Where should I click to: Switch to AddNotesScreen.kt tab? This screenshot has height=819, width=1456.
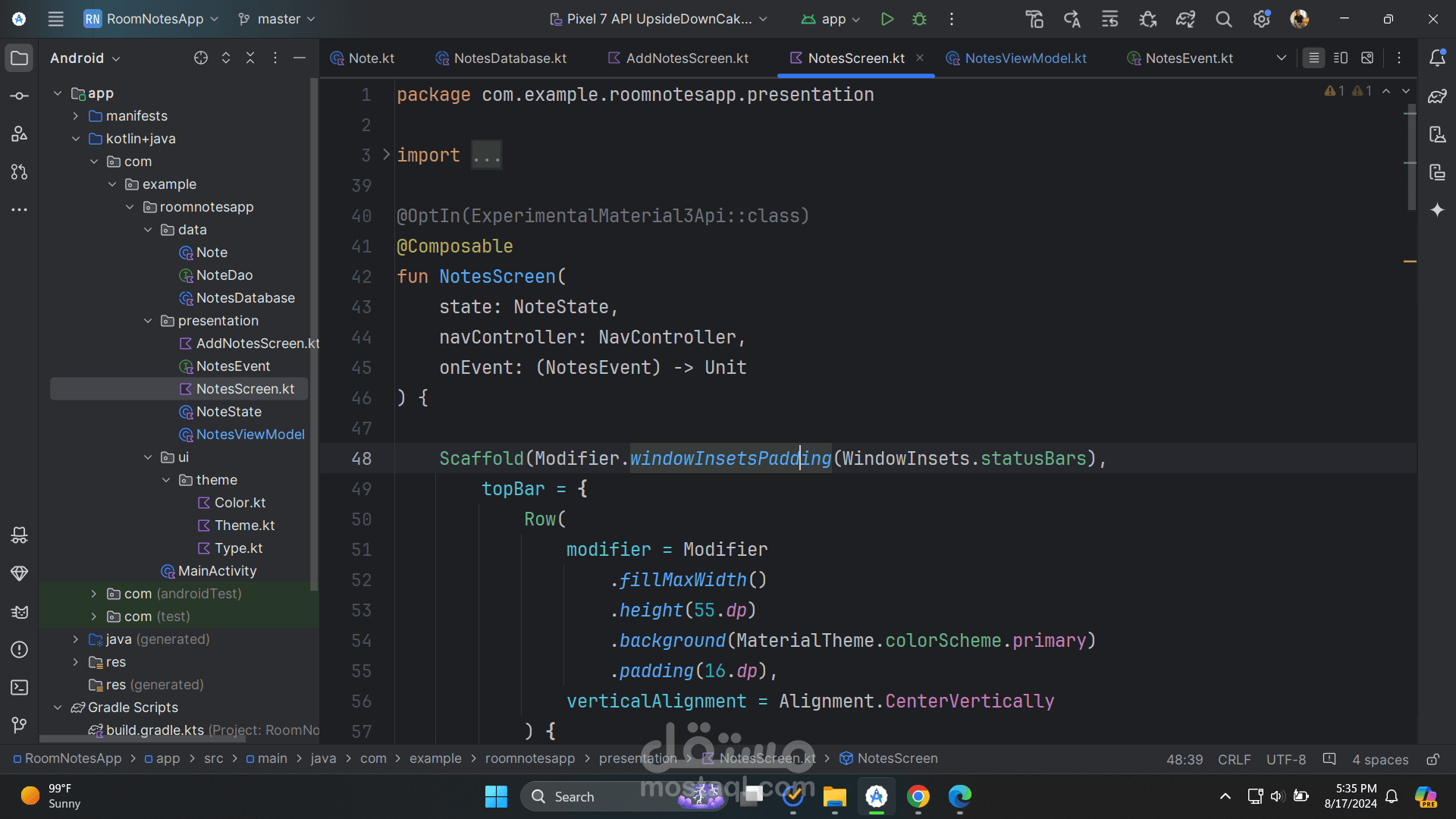click(x=686, y=58)
